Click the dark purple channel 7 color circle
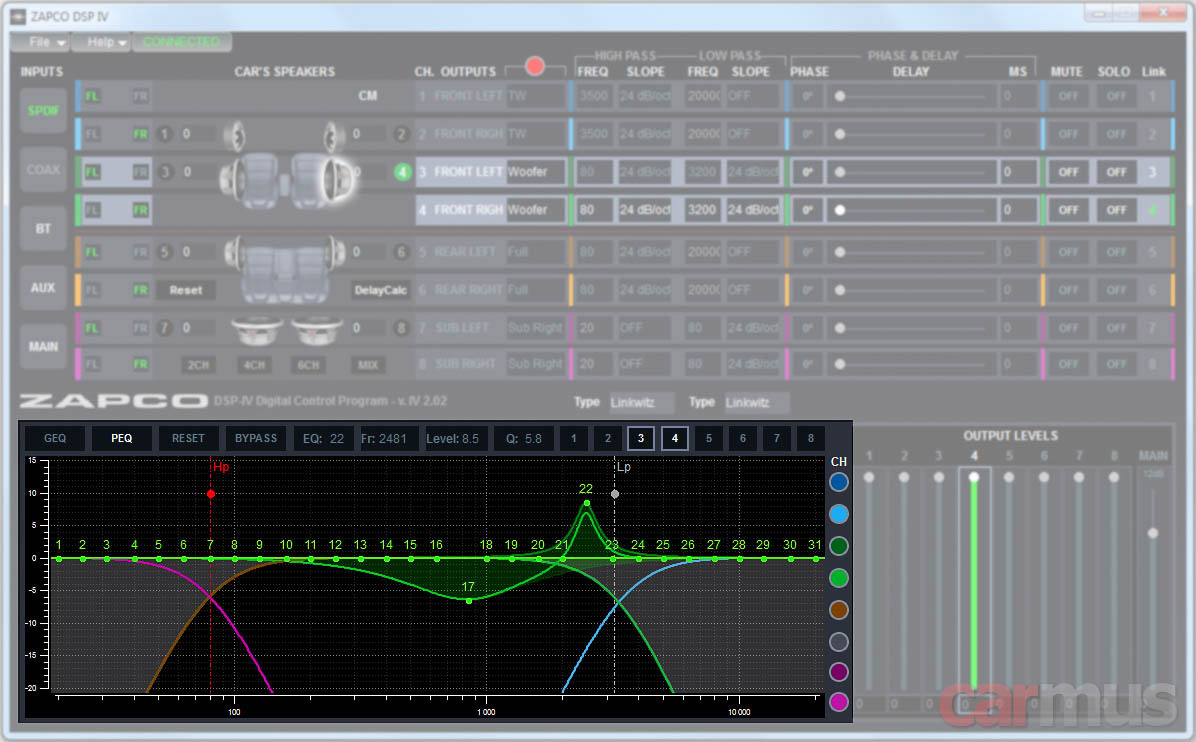The height and width of the screenshot is (742, 1196). [x=838, y=672]
